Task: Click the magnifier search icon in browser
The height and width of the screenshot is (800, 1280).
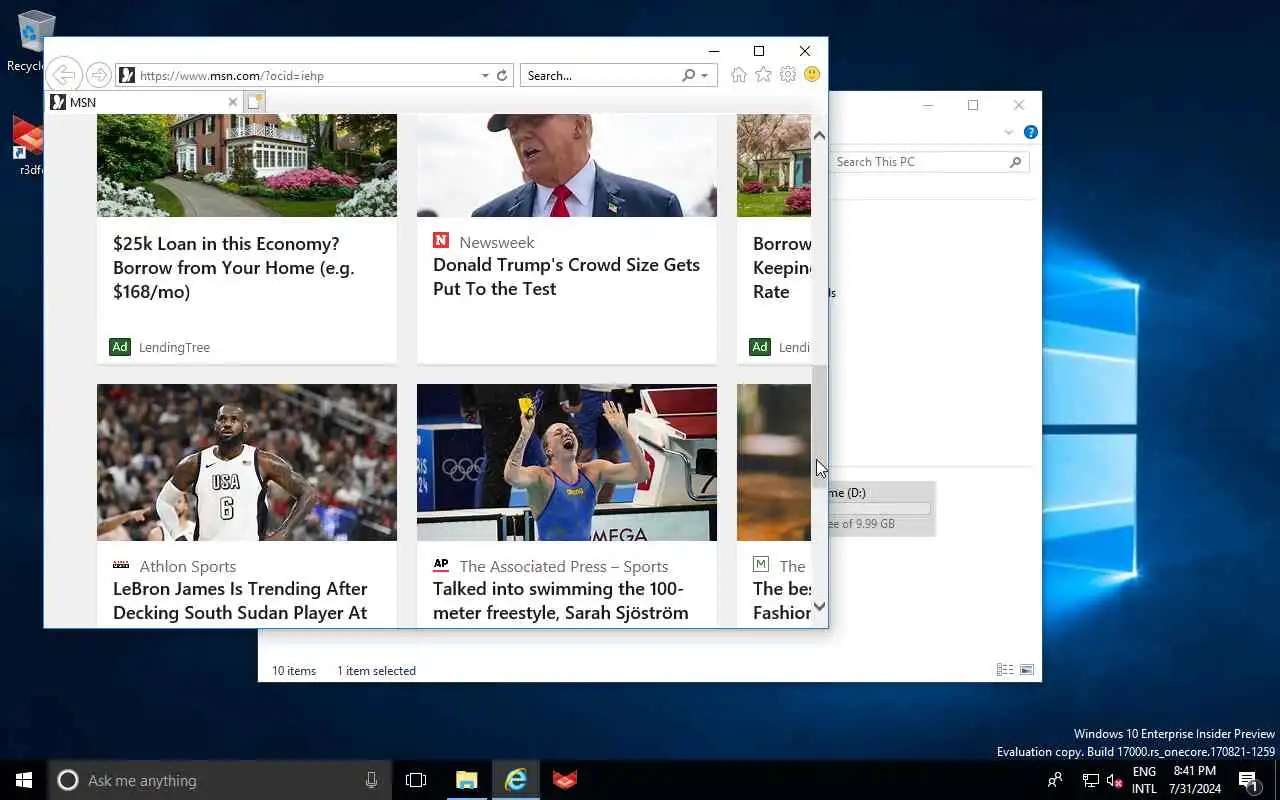Action: [688, 75]
